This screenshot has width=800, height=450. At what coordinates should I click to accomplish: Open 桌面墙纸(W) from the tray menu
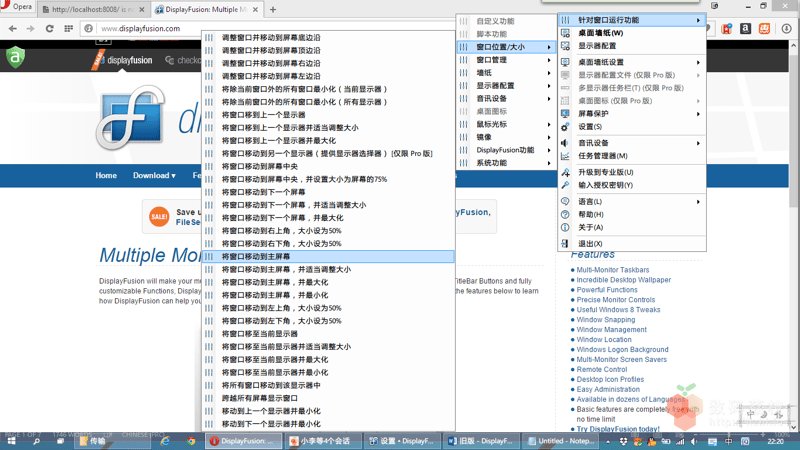click(x=632, y=33)
